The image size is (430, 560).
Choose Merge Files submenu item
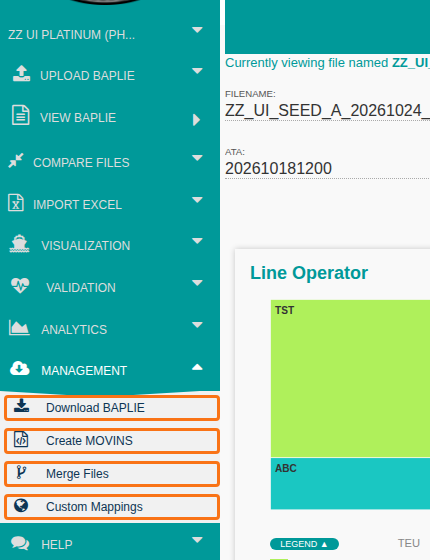point(112,474)
